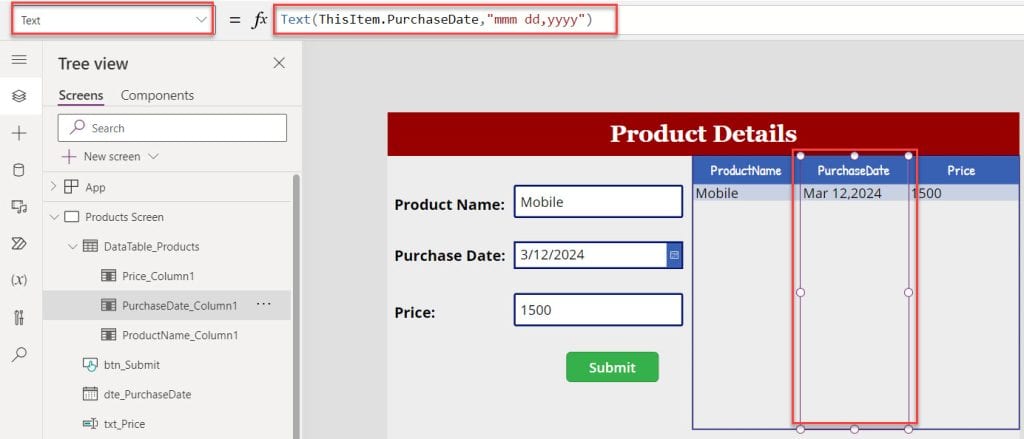This screenshot has height=439, width=1024.
Task: Click the Product Name: label
Action: tap(449, 204)
